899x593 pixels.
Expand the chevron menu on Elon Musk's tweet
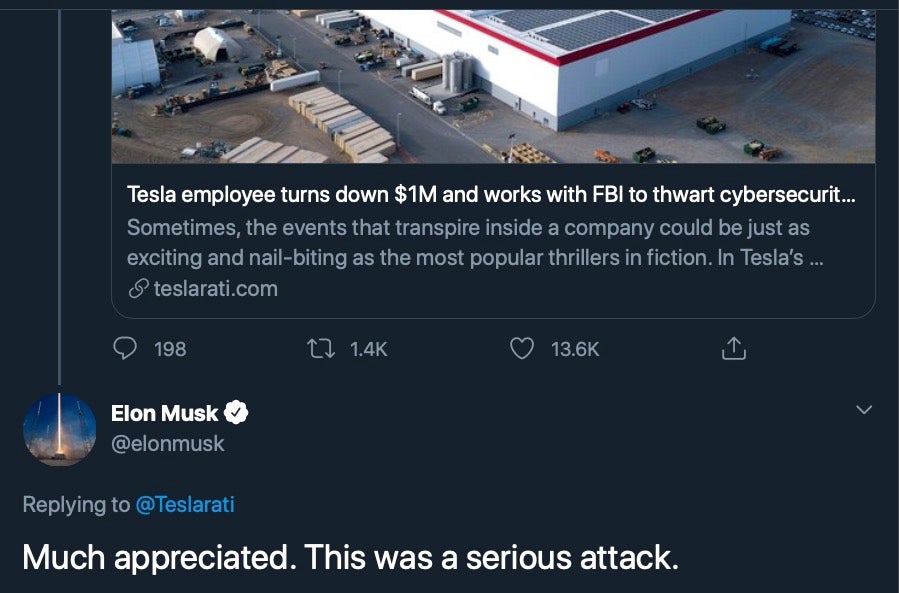[865, 410]
